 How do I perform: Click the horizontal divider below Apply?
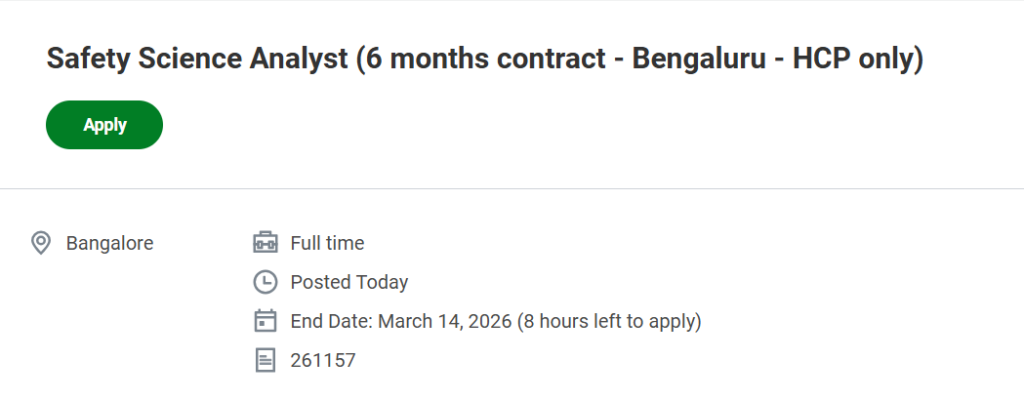coord(512,188)
